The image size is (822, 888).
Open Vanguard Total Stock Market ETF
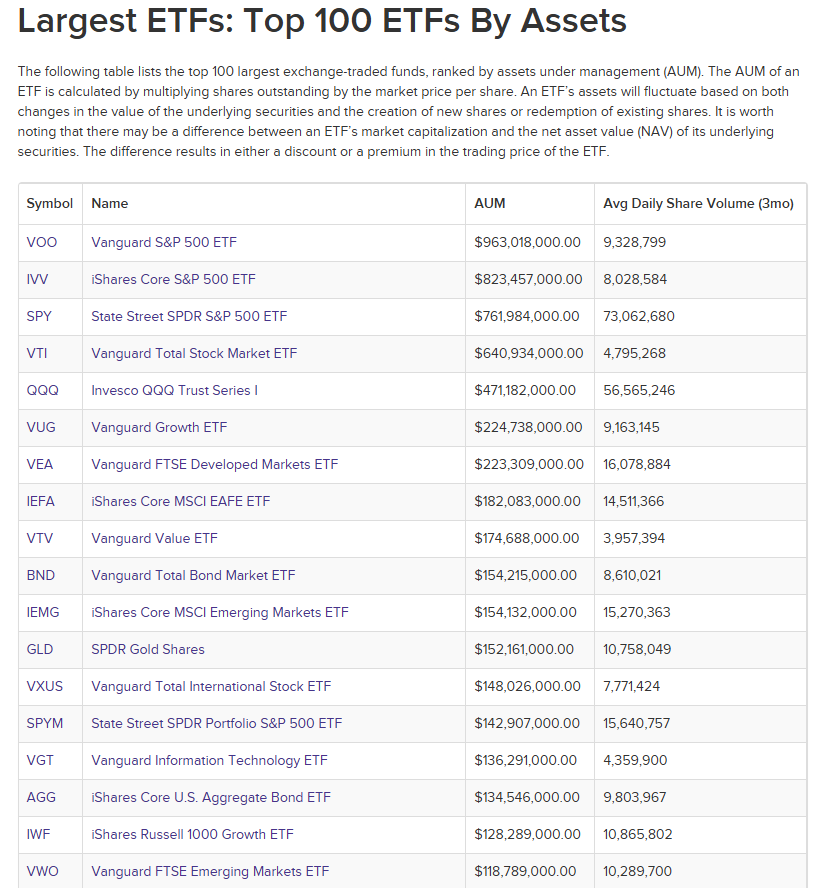coord(194,353)
